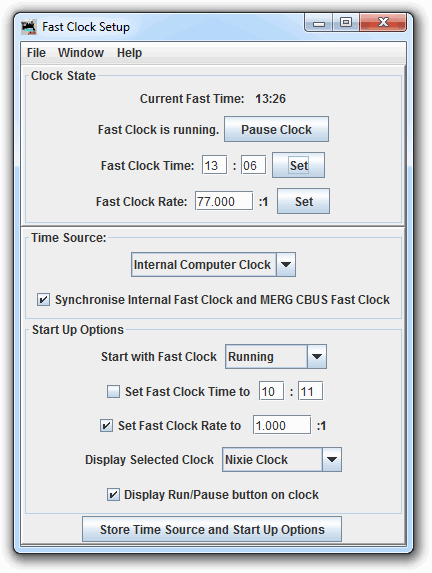Set the Fast Clock Time value

coord(298,165)
